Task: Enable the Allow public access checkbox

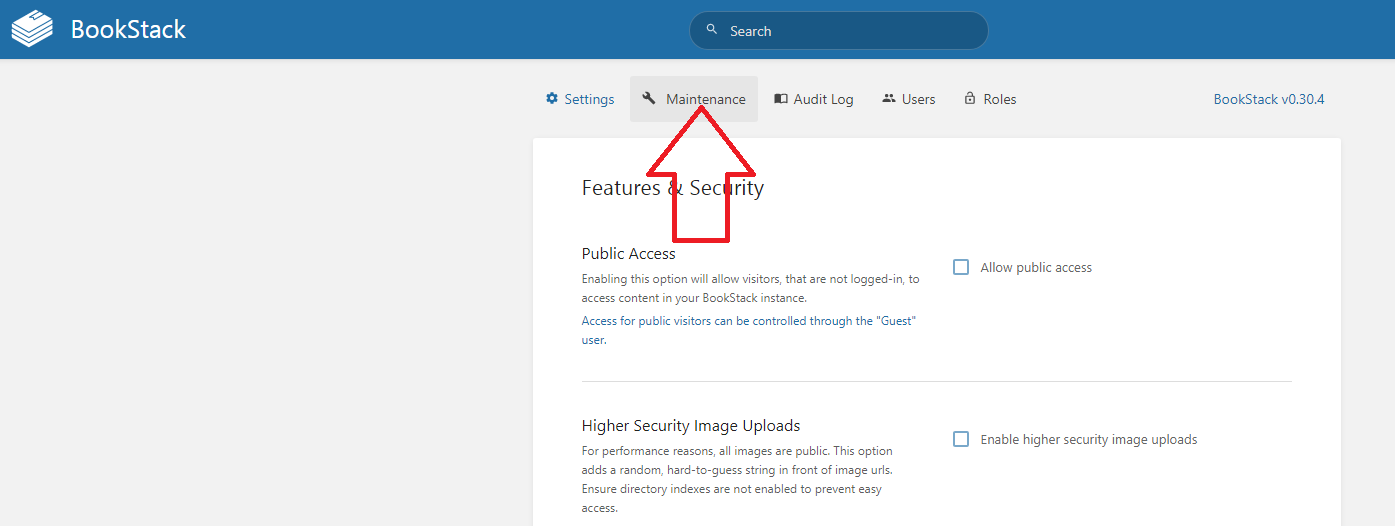Action: [x=961, y=267]
